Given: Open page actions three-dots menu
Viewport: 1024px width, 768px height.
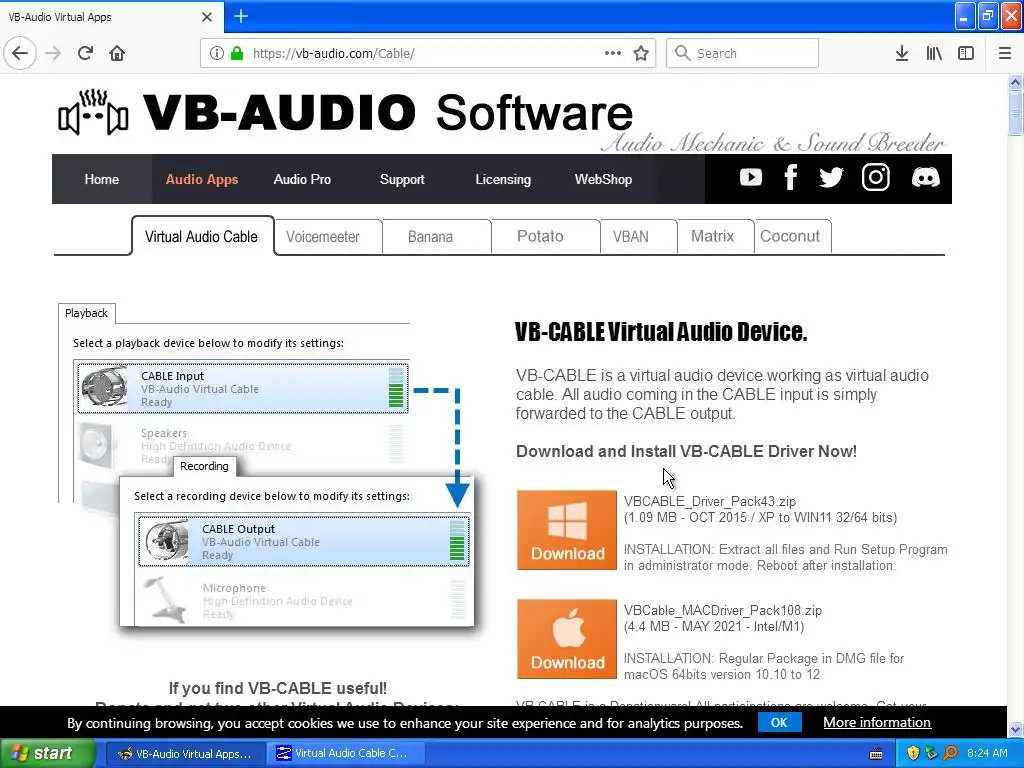Looking at the screenshot, I should coord(613,53).
